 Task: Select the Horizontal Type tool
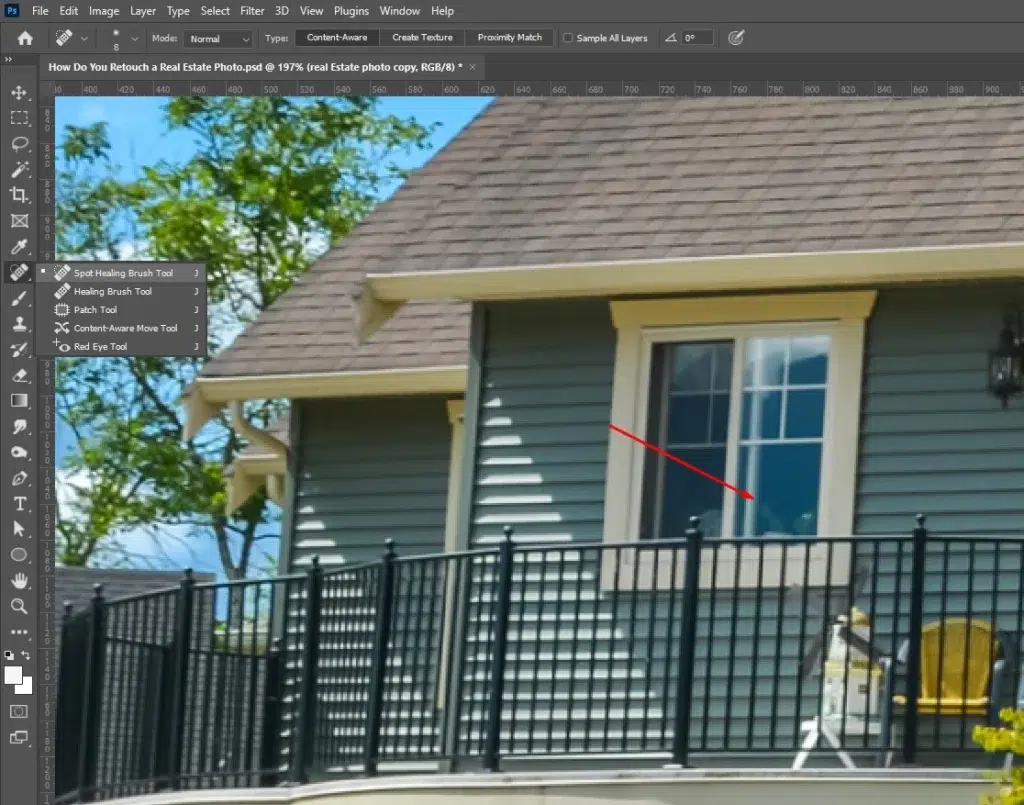click(x=18, y=503)
